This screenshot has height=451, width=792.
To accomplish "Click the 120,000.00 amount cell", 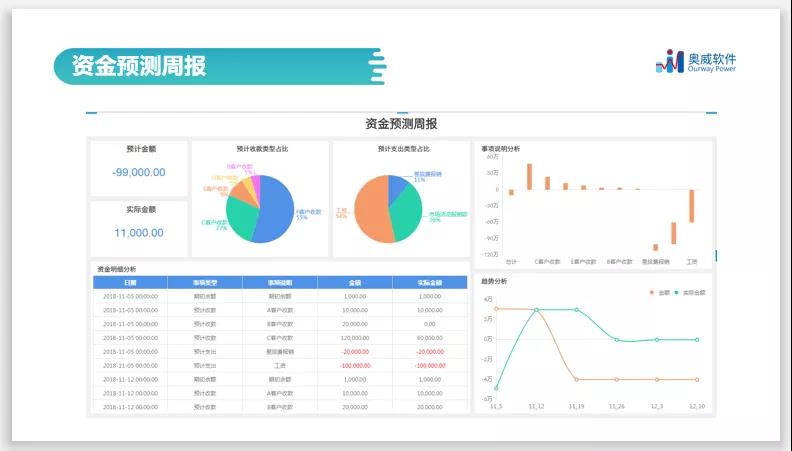I will (355, 338).
